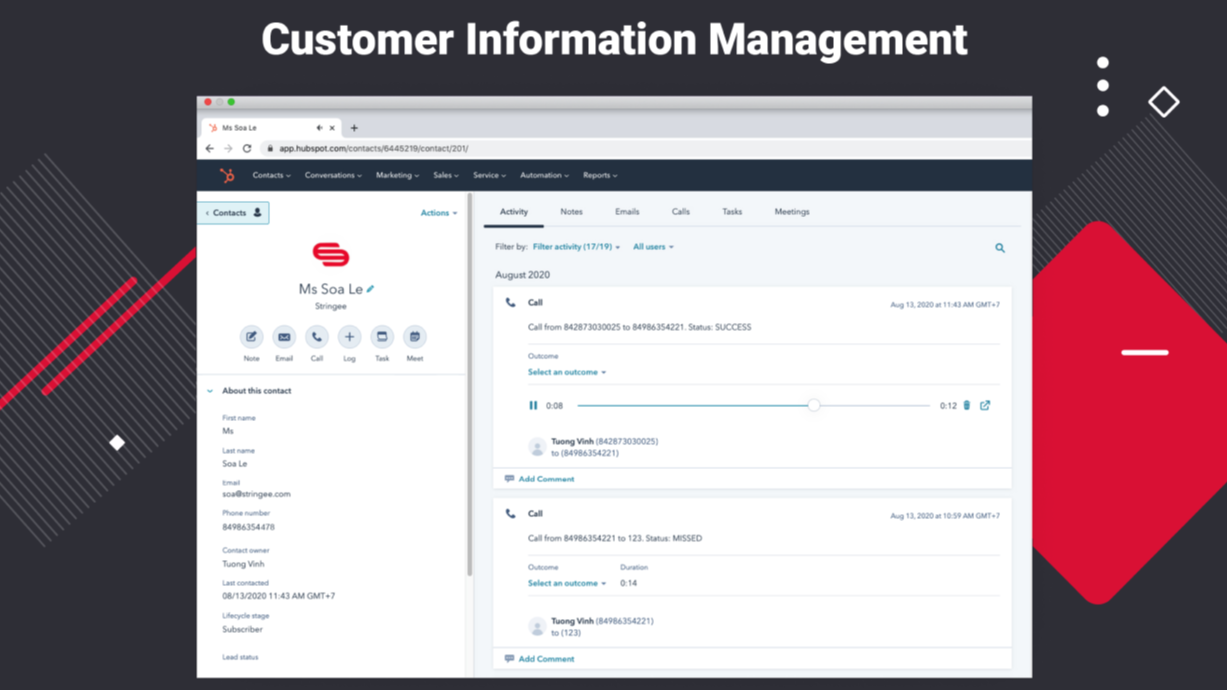The height and width of the screenshot is (690, 1227).
Task: Open the recording in a new window
Action: click(x=986, y=405)
